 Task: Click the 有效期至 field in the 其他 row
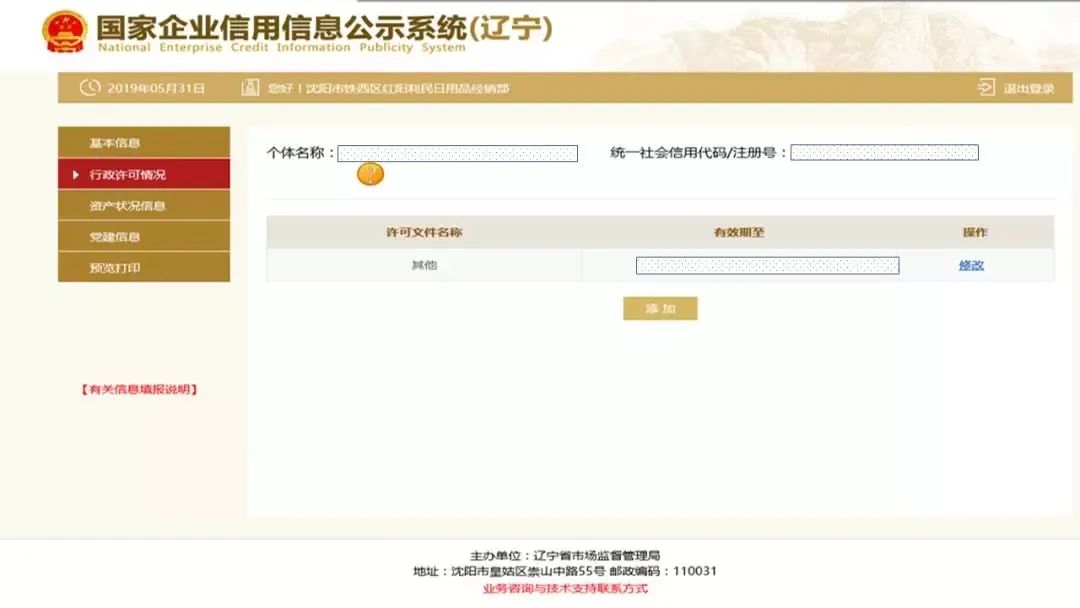pos(767,265)
